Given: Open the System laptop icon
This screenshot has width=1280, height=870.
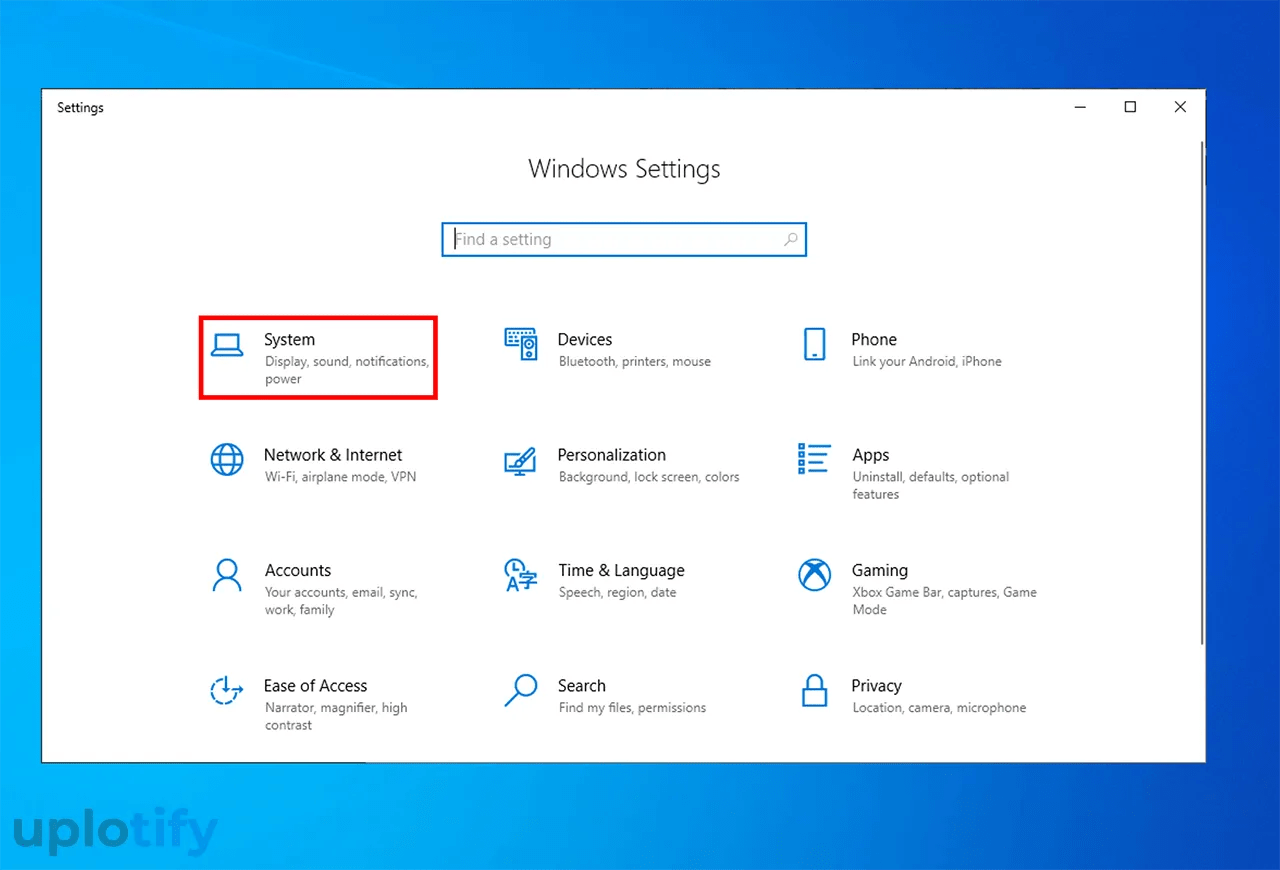Looking at the screenshot, I should coord(227,345).
